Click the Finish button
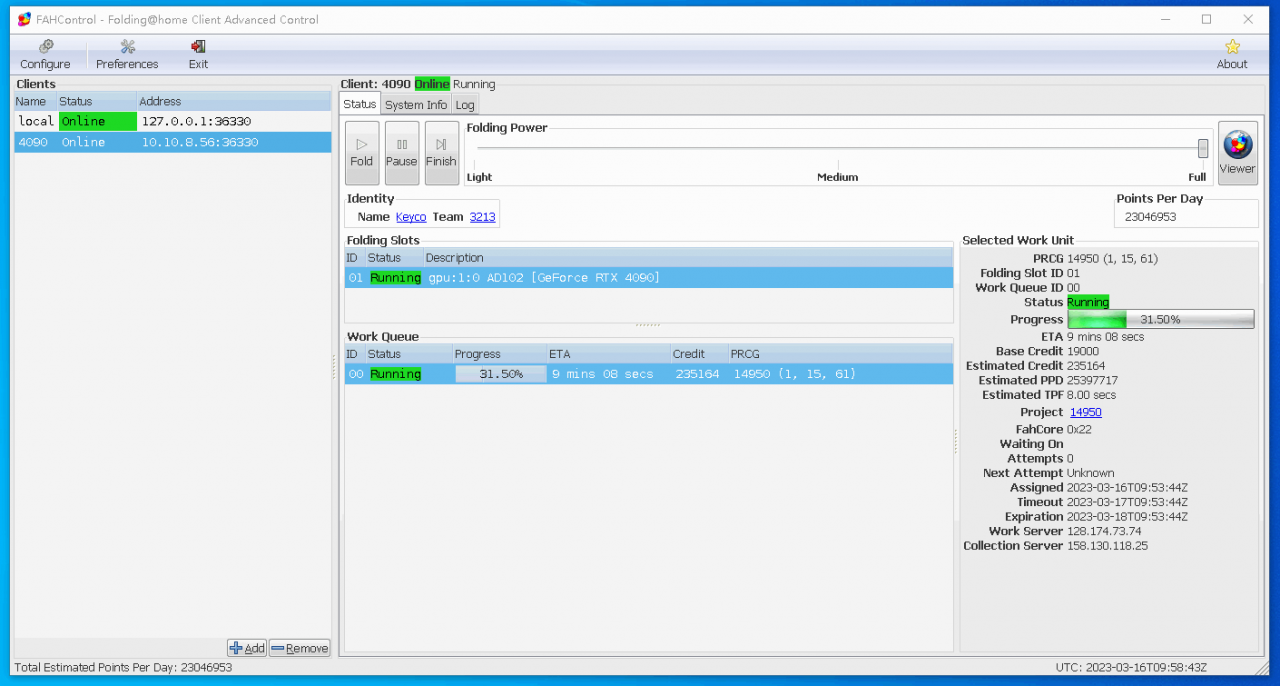 (x=441, y=153)
